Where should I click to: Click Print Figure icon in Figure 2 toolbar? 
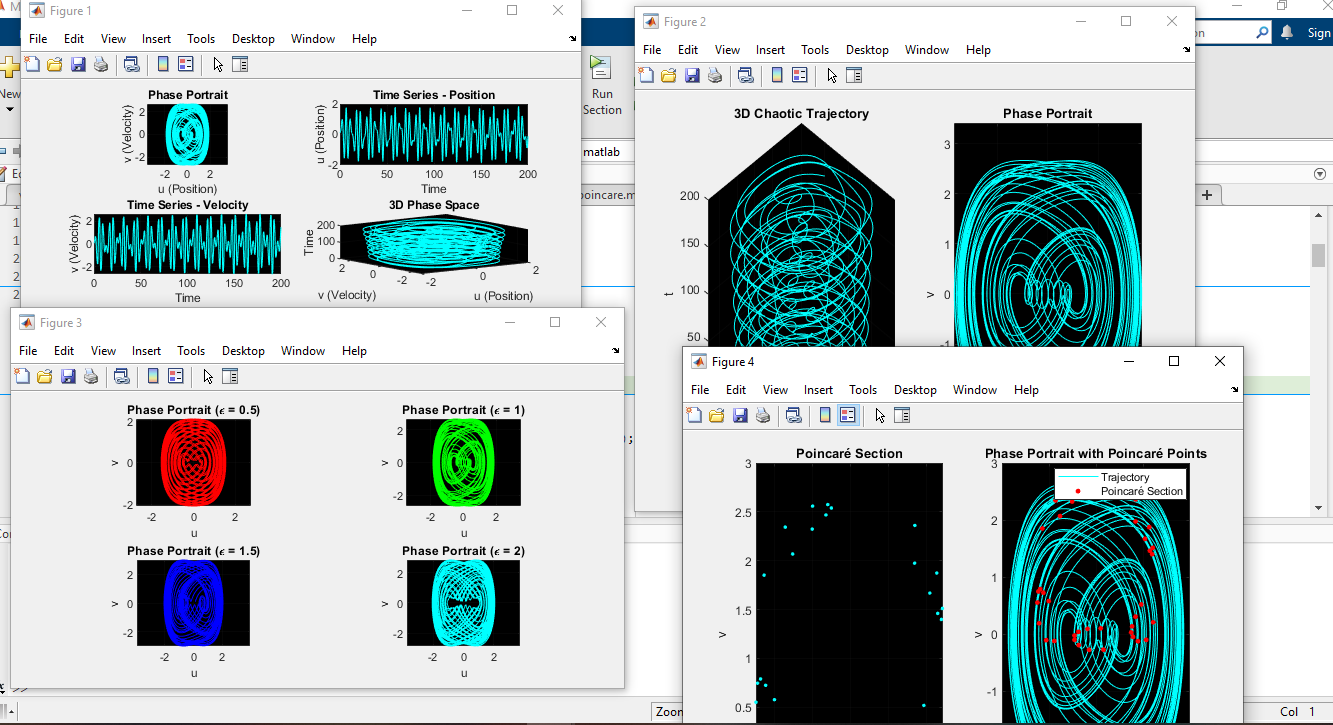(x=715, y=75)
